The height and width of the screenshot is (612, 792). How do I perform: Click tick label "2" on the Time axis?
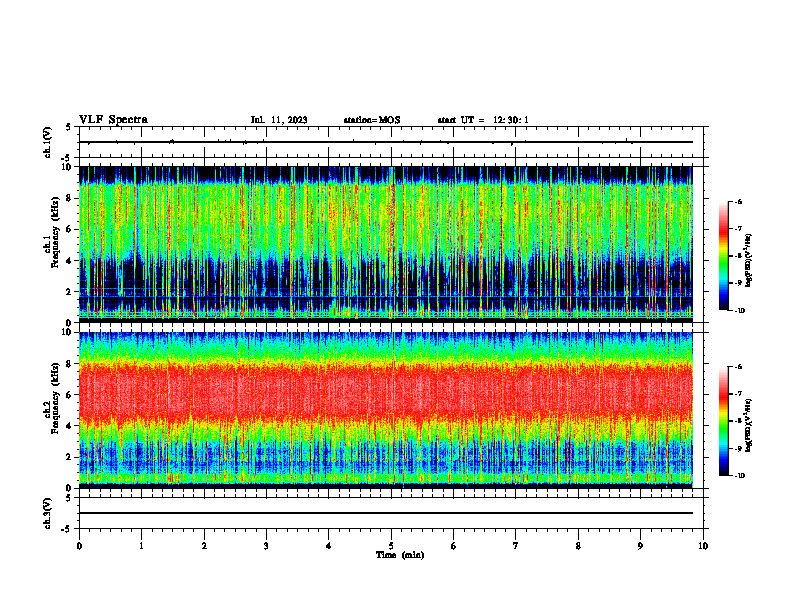[204, 545]
